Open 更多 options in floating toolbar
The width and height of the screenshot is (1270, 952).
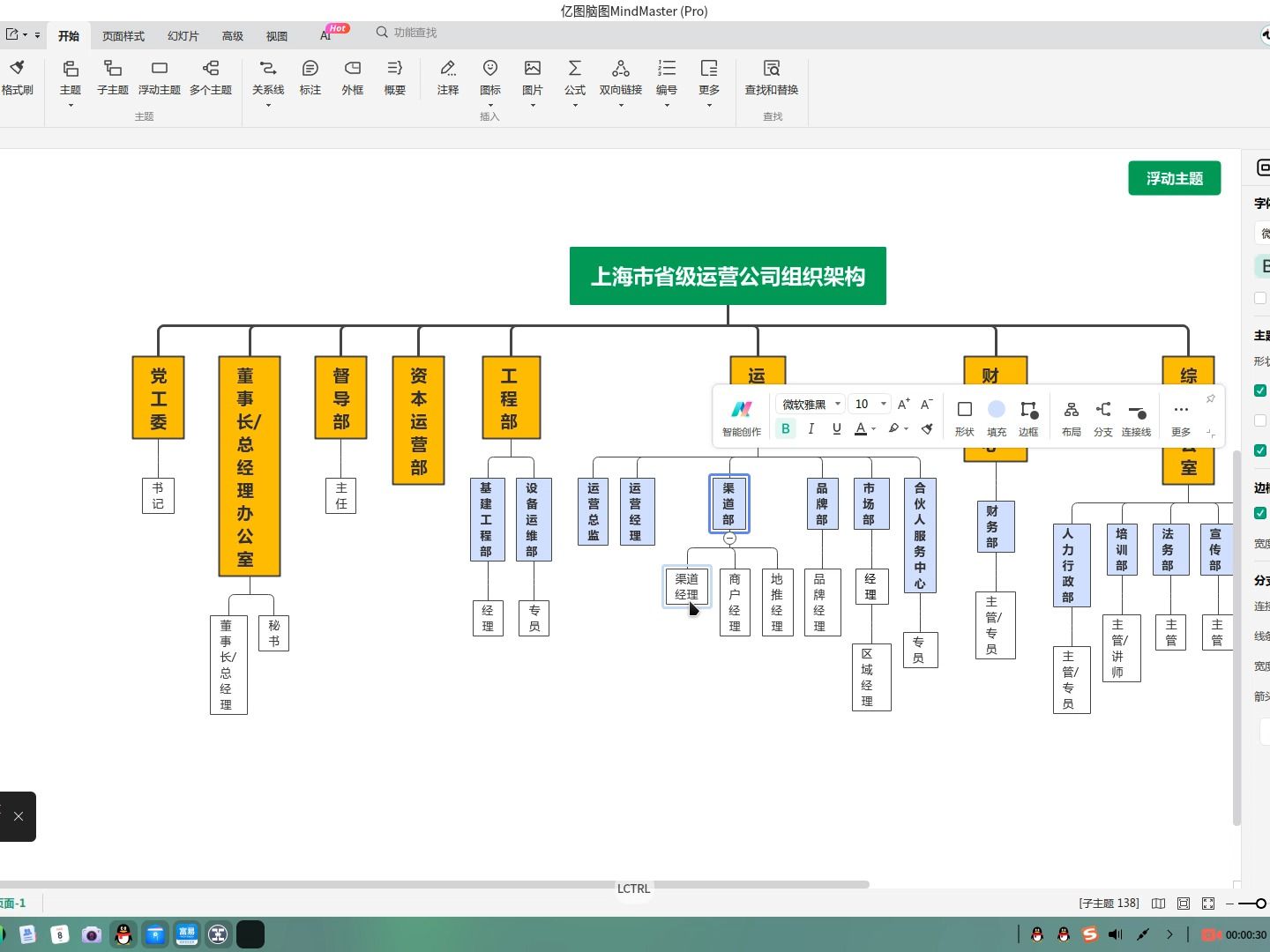(x=1181, y=418)
